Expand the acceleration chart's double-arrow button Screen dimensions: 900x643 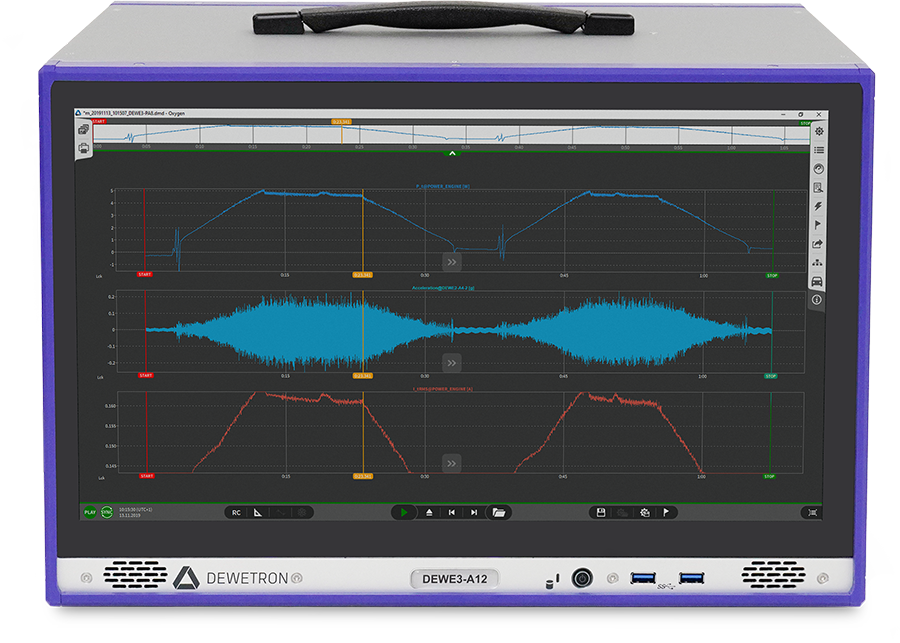click(x=452, y=363)
